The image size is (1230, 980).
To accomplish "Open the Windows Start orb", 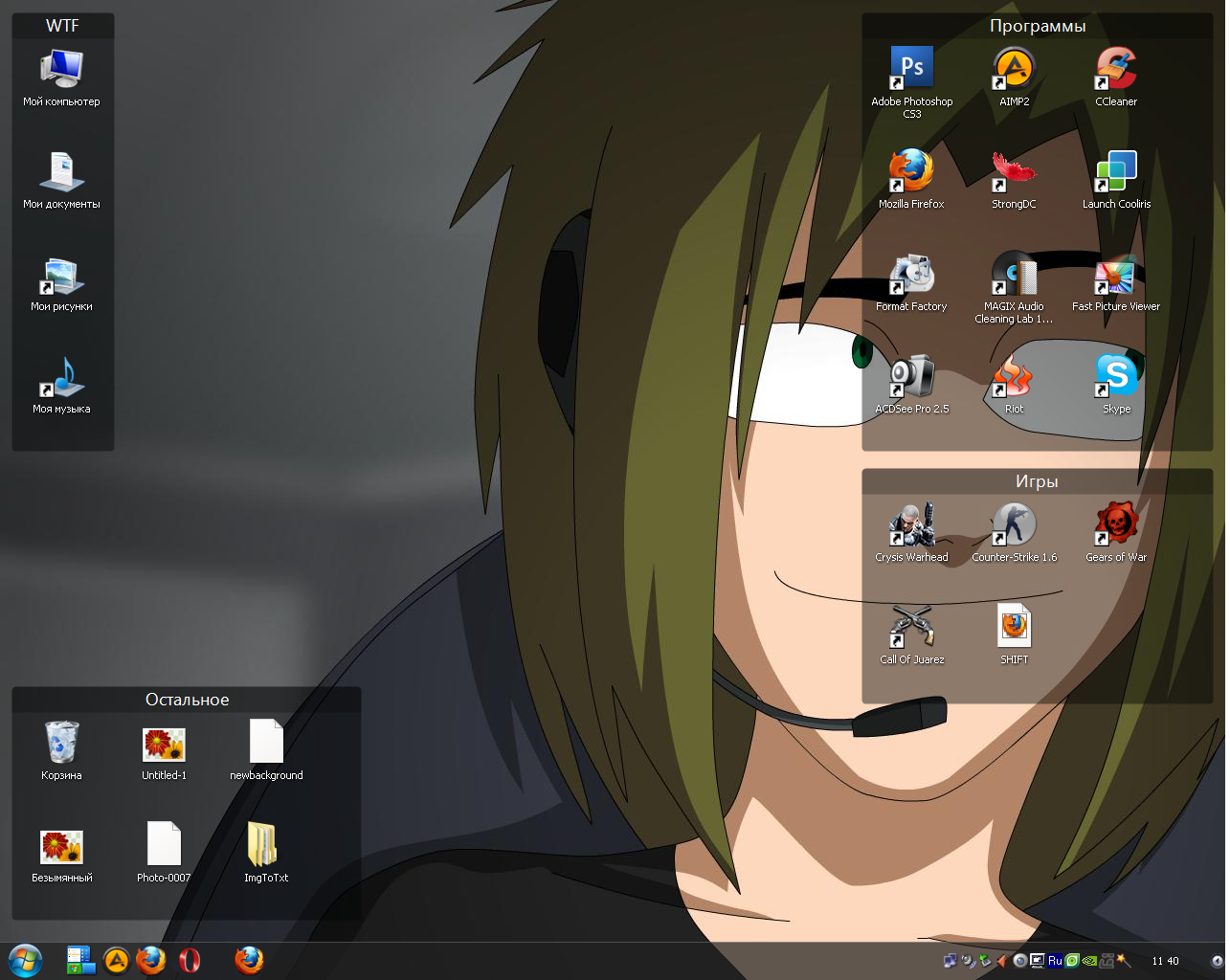I will (x=25, y=960).
